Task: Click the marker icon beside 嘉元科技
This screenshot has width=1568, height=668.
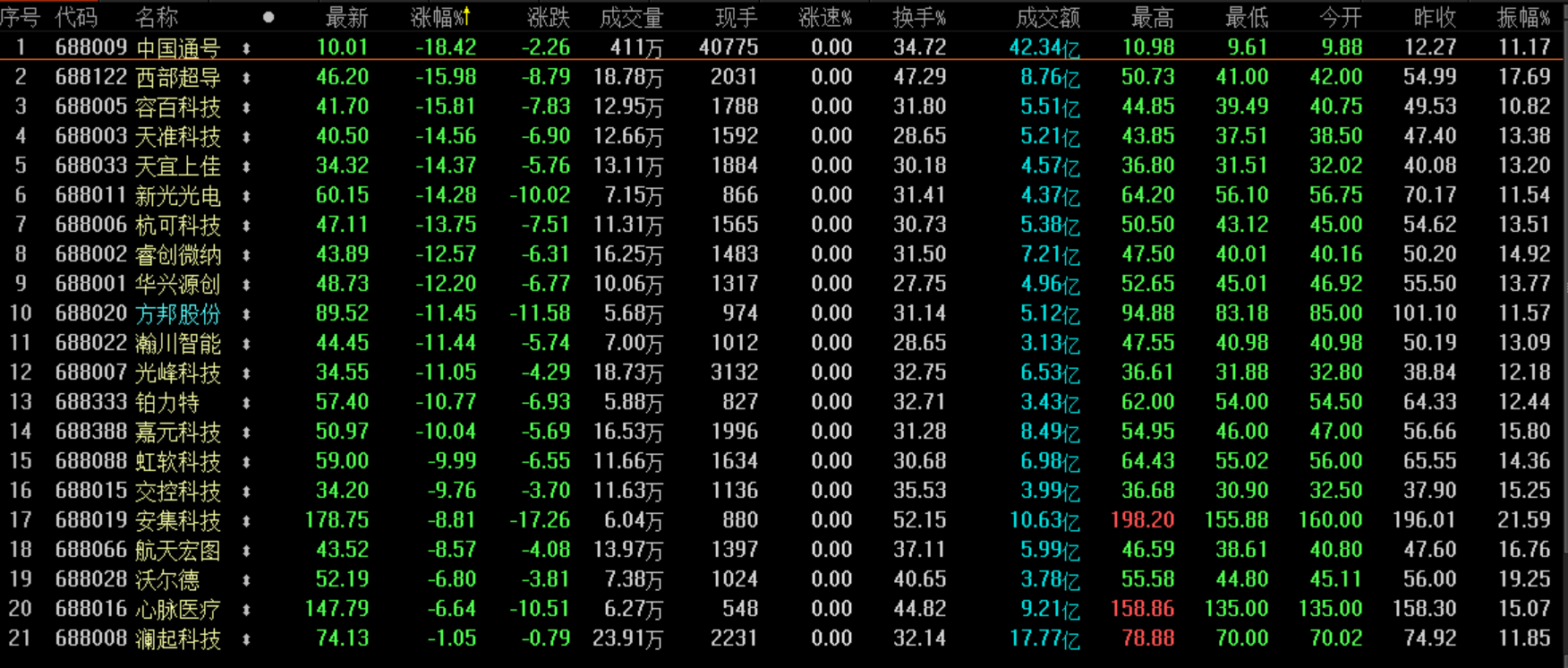Action: tap(246, 432)
